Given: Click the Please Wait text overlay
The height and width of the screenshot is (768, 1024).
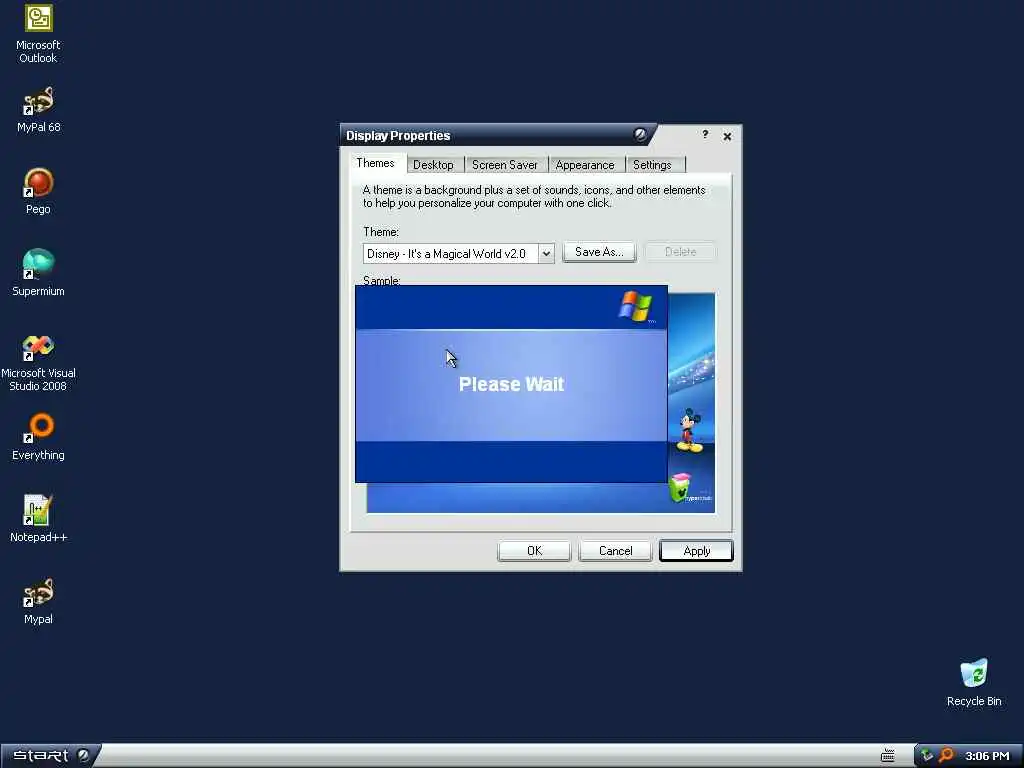Looking at the screenshot, I should pyautogui.click(x=511, y=384).
